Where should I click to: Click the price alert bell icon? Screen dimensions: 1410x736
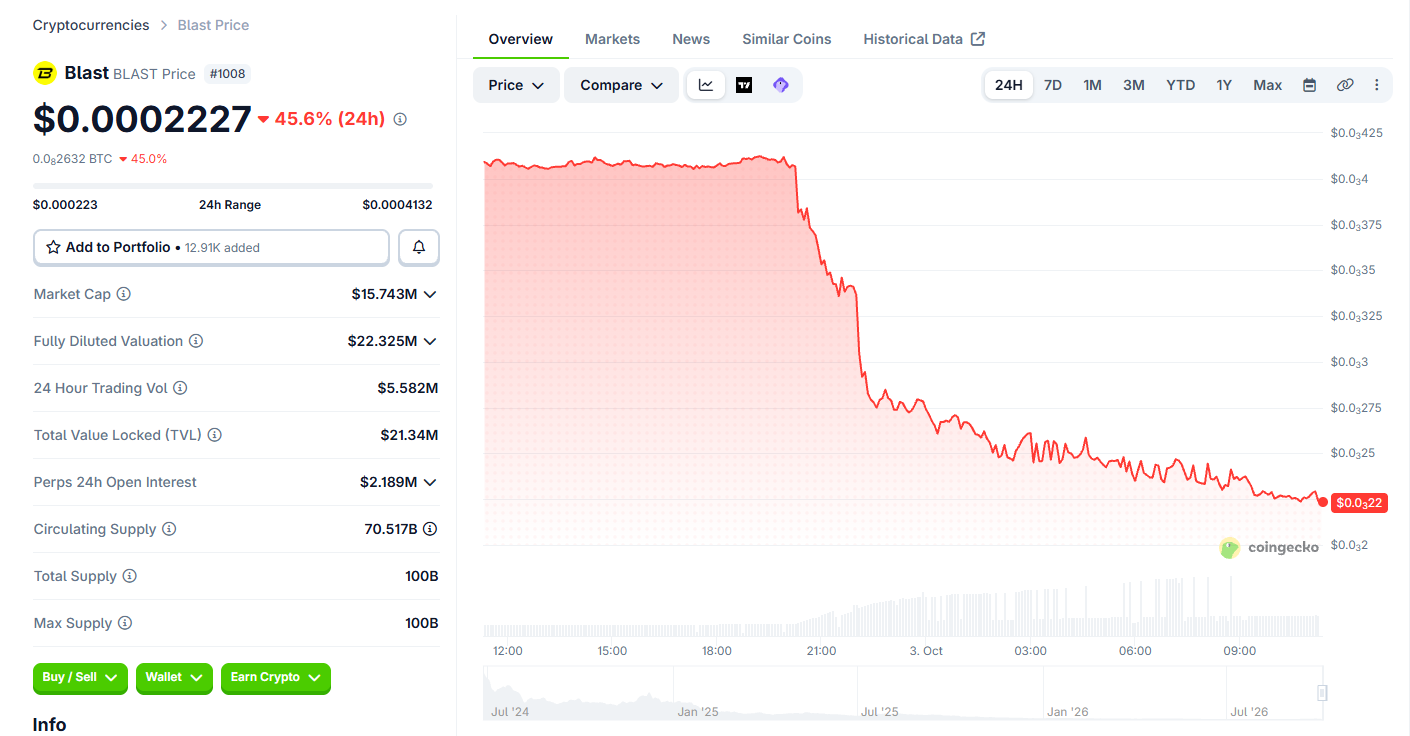tap(419, 247)
